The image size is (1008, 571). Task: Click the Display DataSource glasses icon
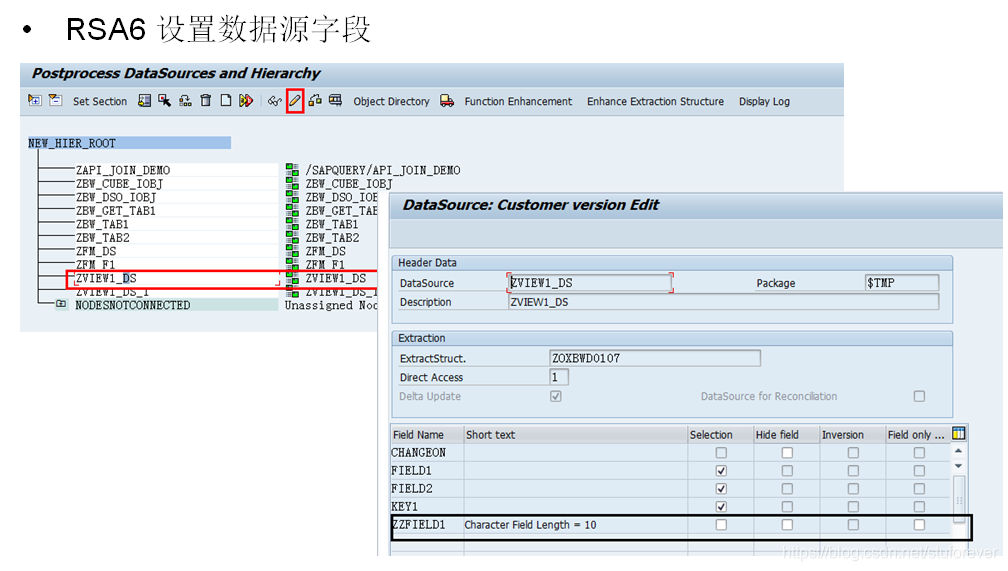(275, 101)
